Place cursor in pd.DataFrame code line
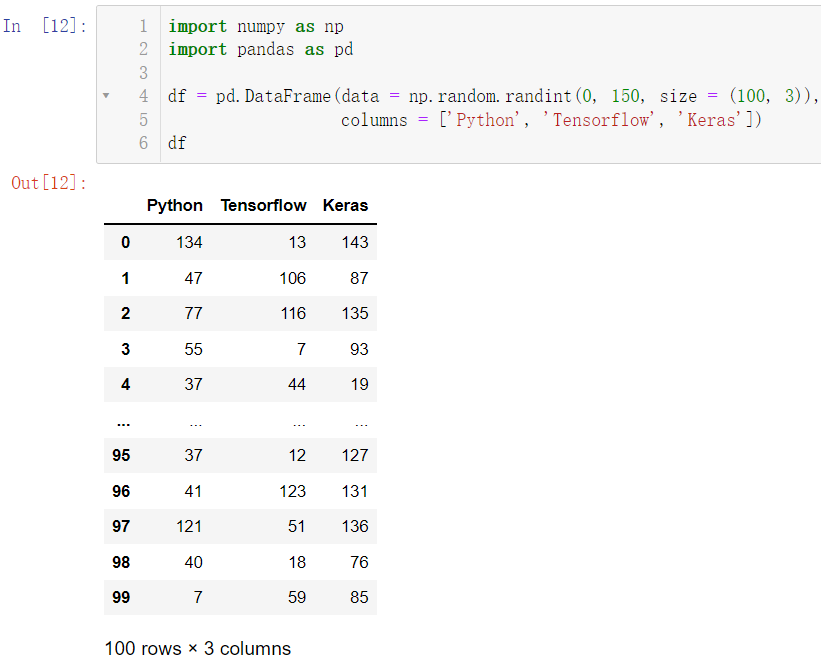Image resolution: width=821 pixels, height=662 pixels. click(x=493, y=96)
